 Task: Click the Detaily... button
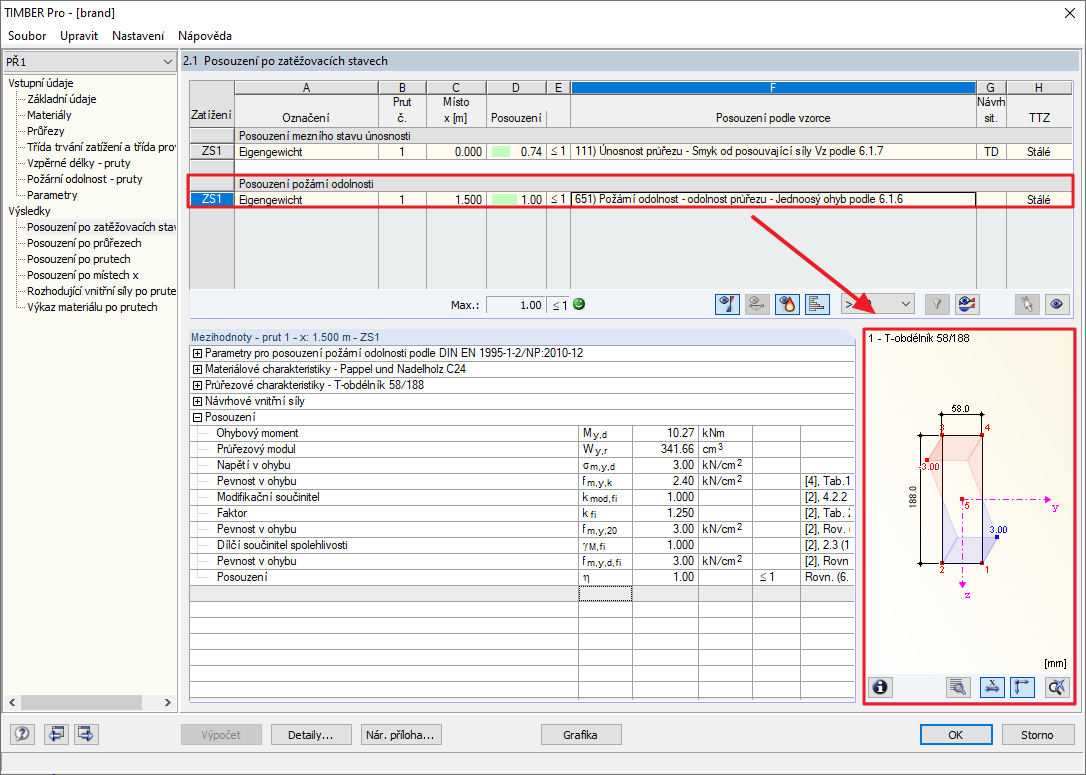point(310,735)
